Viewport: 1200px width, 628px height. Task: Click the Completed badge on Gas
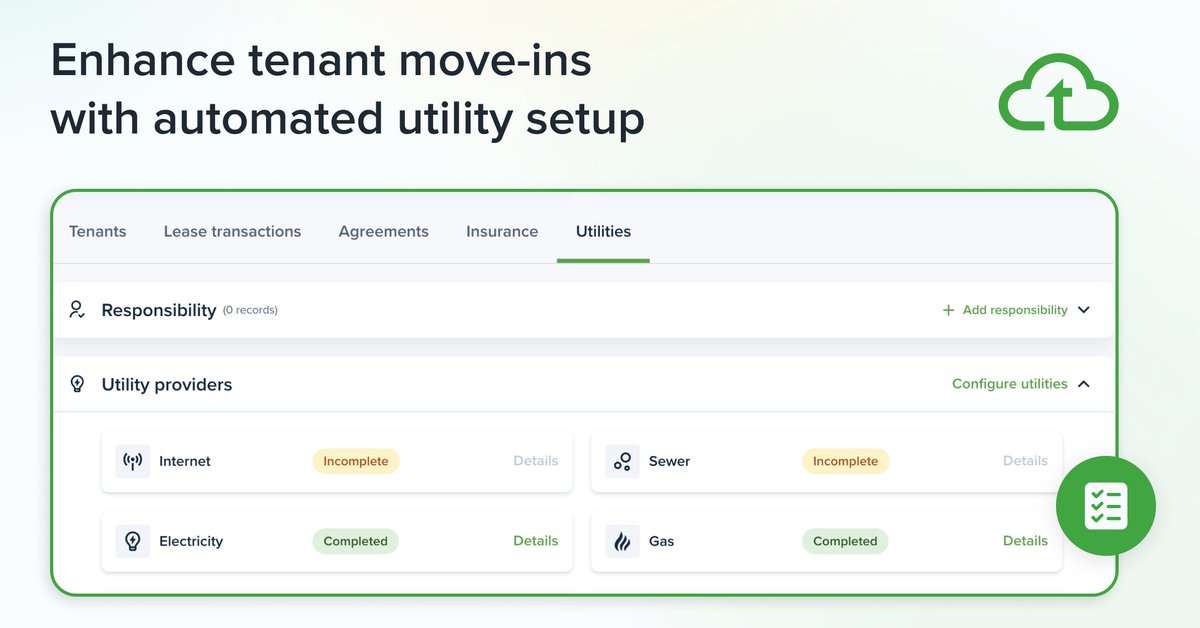coord(845,541)
